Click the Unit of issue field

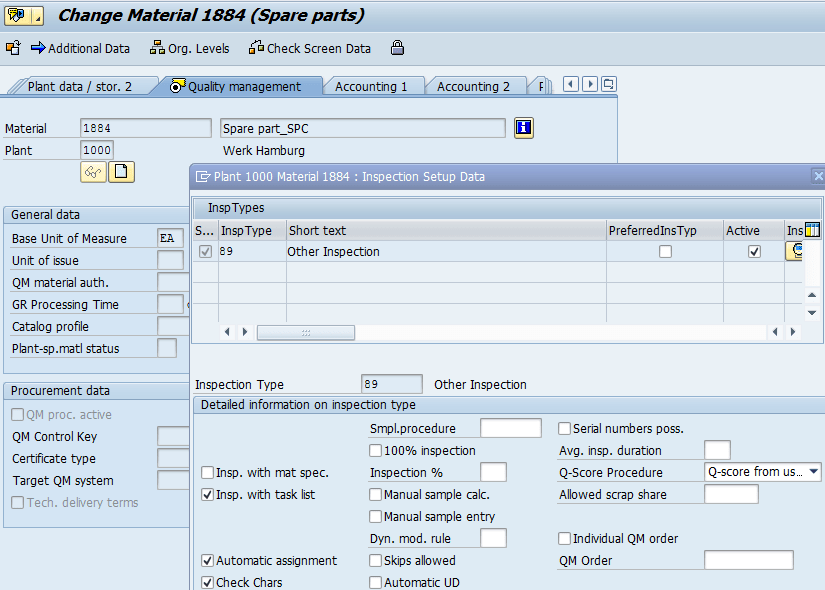[x=170, y=261]
